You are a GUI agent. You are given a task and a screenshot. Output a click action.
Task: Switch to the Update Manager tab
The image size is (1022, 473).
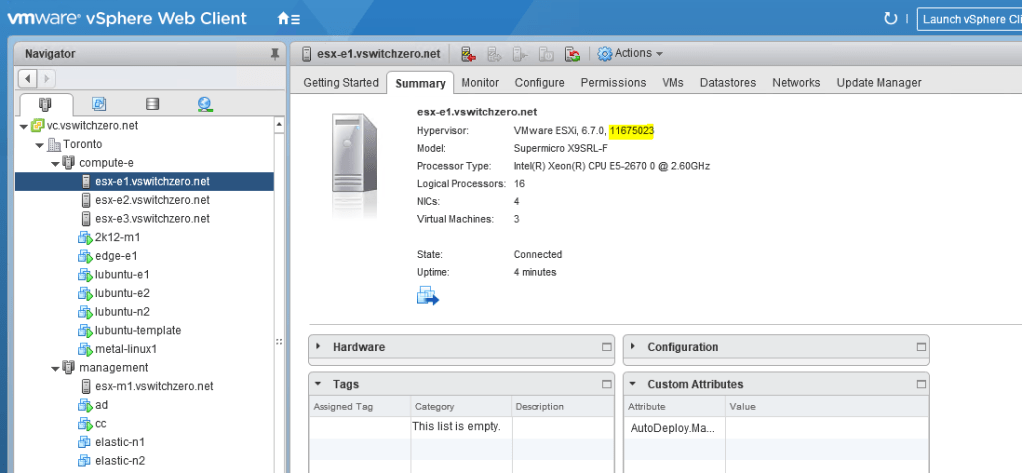coord(878,82)
